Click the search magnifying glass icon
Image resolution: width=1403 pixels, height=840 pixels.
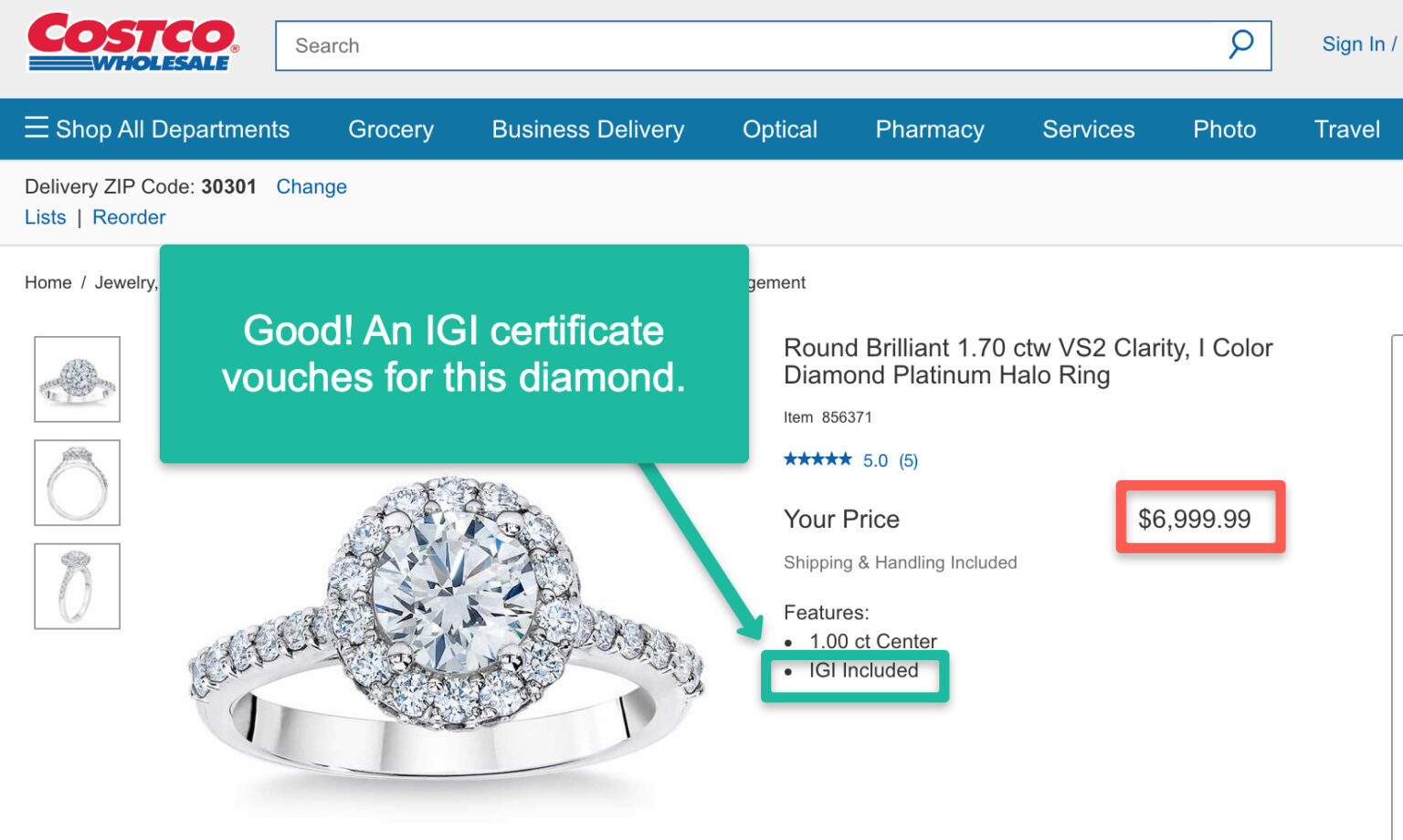(1240, 44)
